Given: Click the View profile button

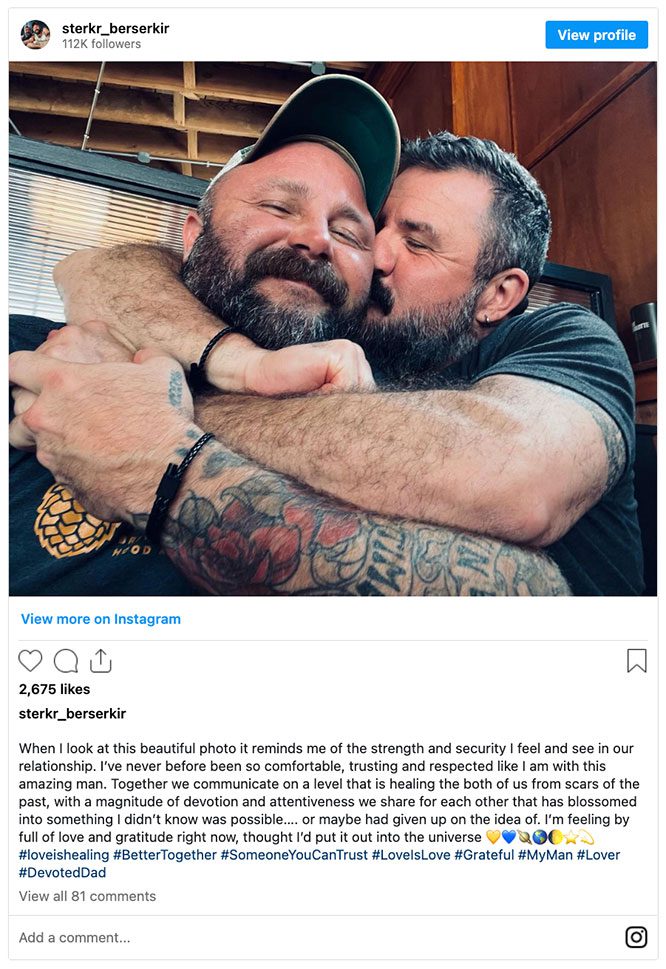Looking at the screenshot, I should pyautogui.click(x=596, y=35).
